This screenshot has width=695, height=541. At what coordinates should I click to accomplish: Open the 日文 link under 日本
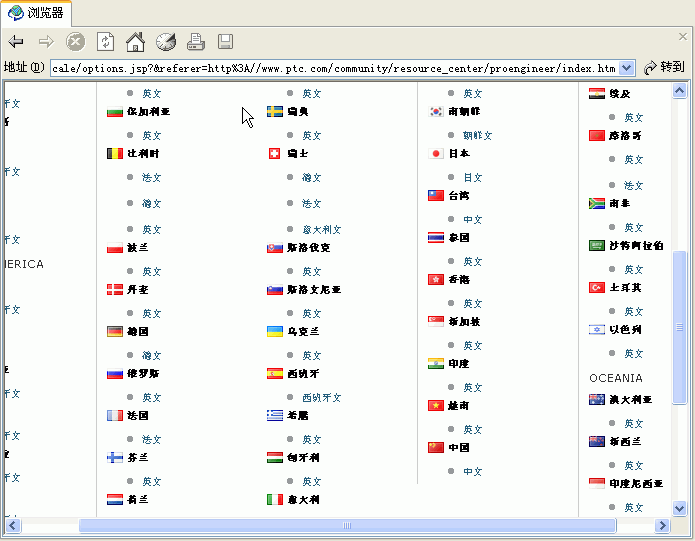click(x=473, y=178)
